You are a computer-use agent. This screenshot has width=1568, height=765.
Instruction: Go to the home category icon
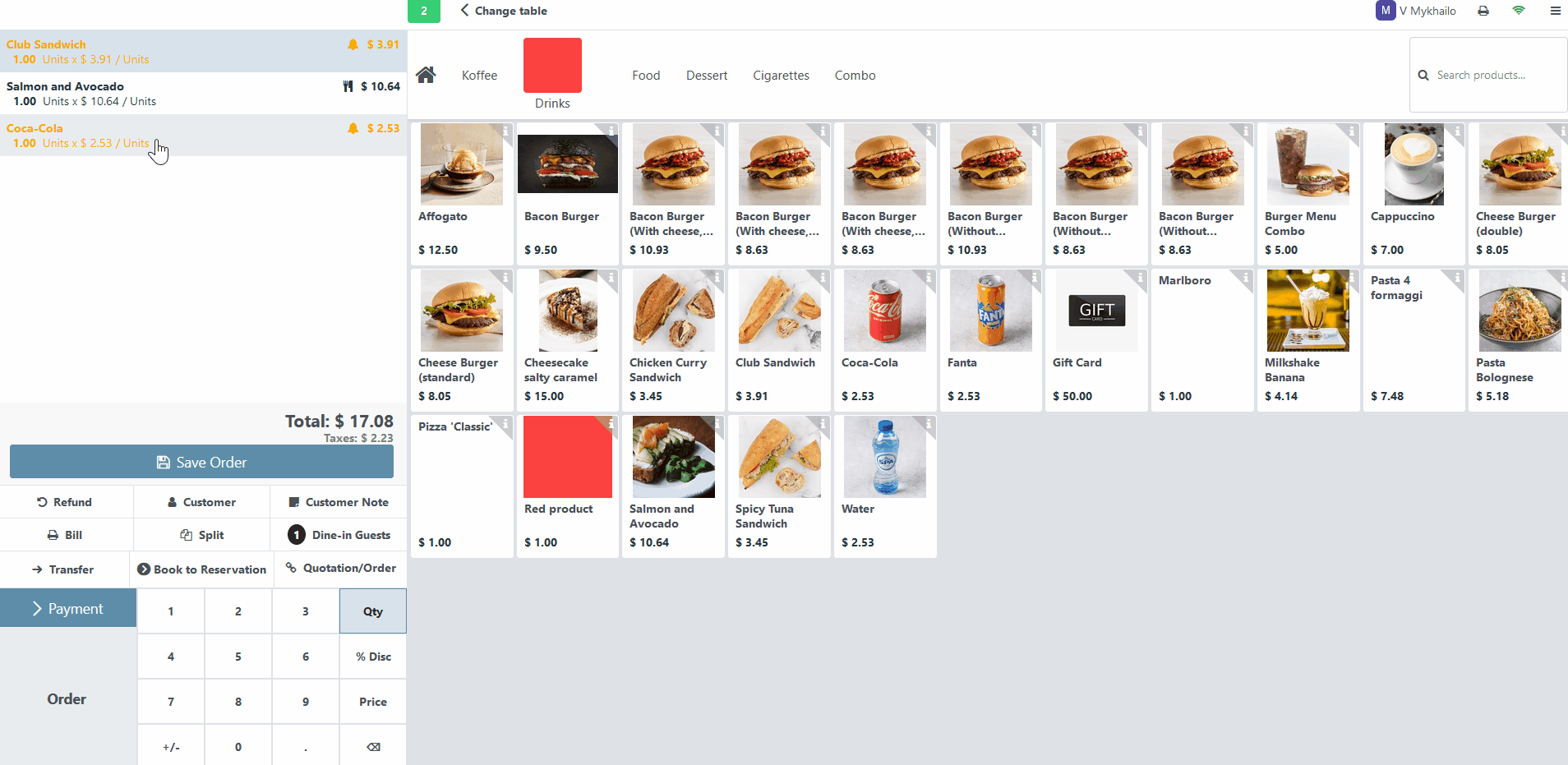(426, 75)
